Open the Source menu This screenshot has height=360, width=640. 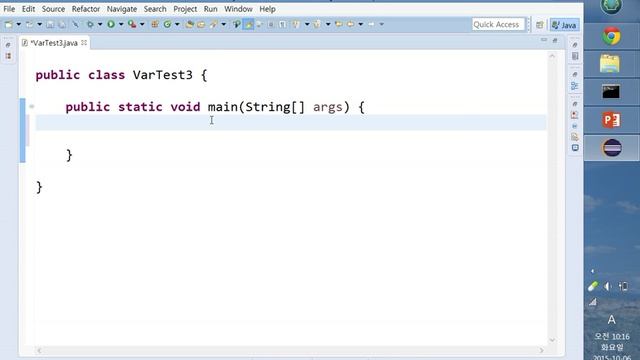(53, 9)
